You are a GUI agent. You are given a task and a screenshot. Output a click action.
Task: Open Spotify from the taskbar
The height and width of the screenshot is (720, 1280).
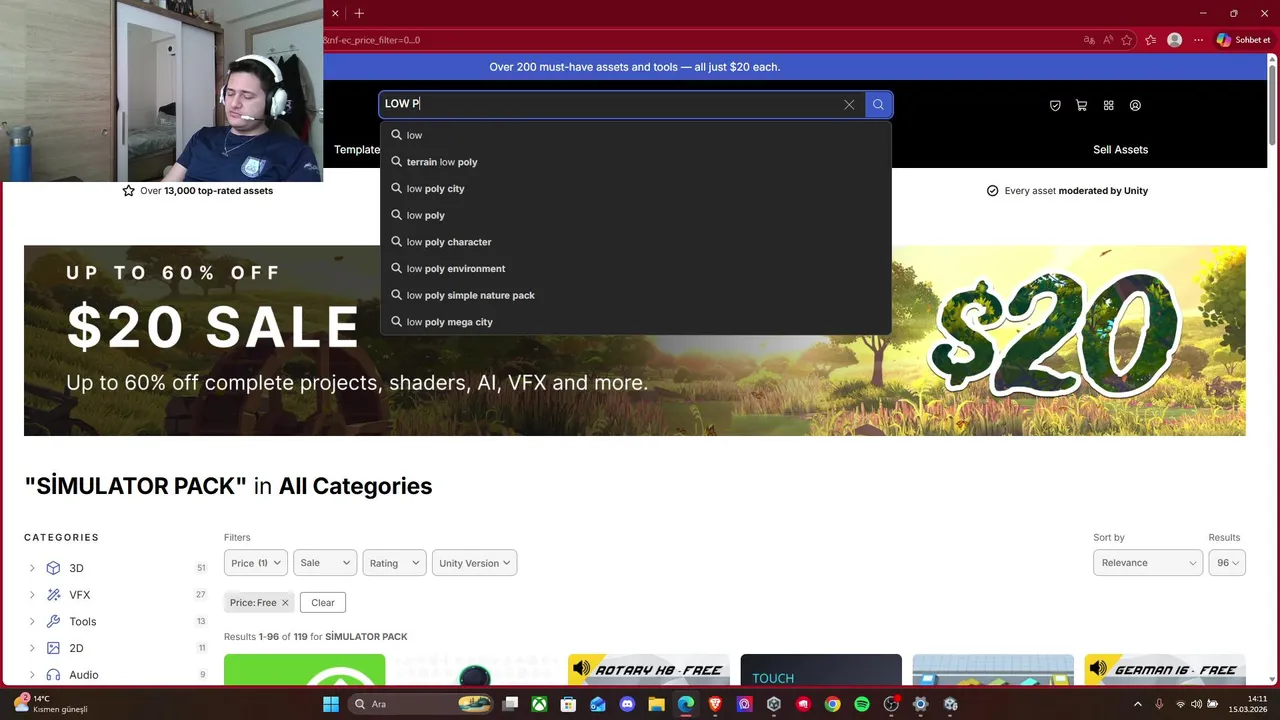862,704
